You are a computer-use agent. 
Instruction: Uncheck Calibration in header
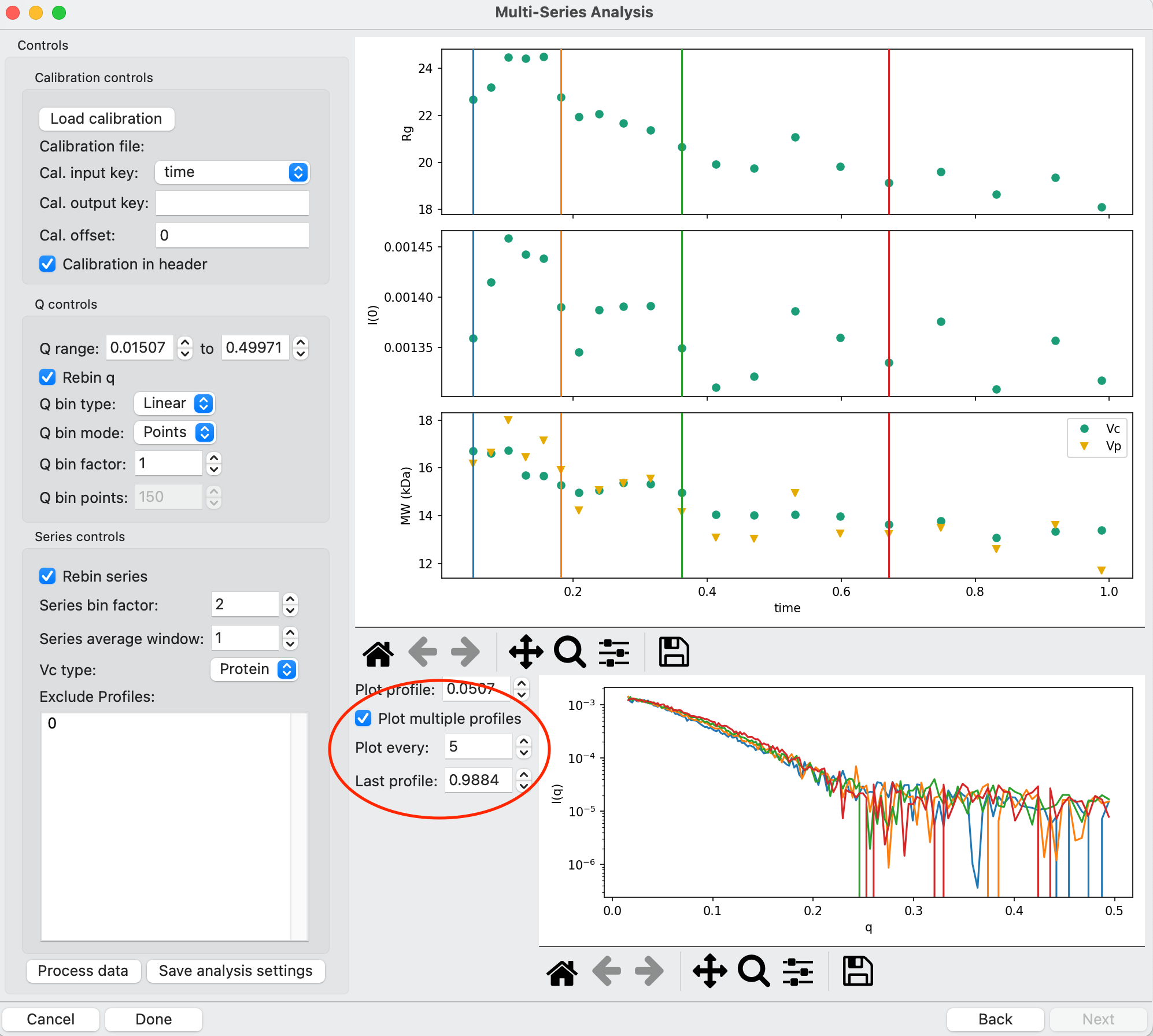point(47,264)
